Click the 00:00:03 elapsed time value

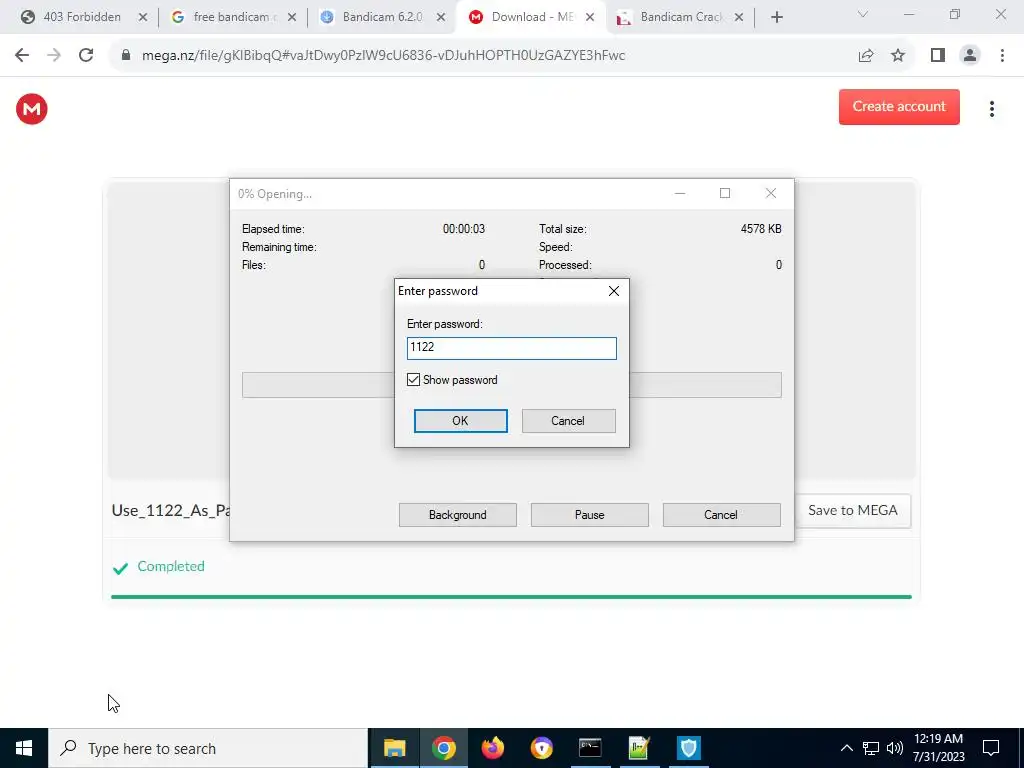[464, 229]
